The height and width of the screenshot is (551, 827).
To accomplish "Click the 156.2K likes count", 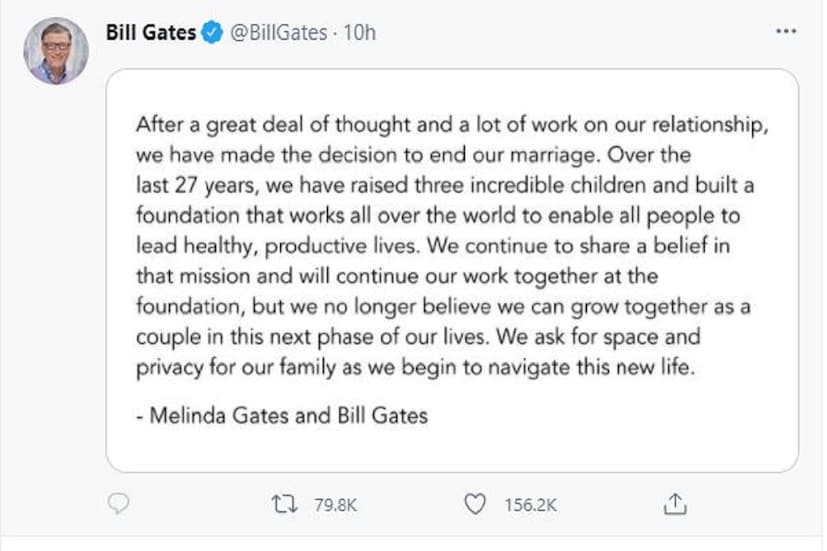I will coord(530,505).
